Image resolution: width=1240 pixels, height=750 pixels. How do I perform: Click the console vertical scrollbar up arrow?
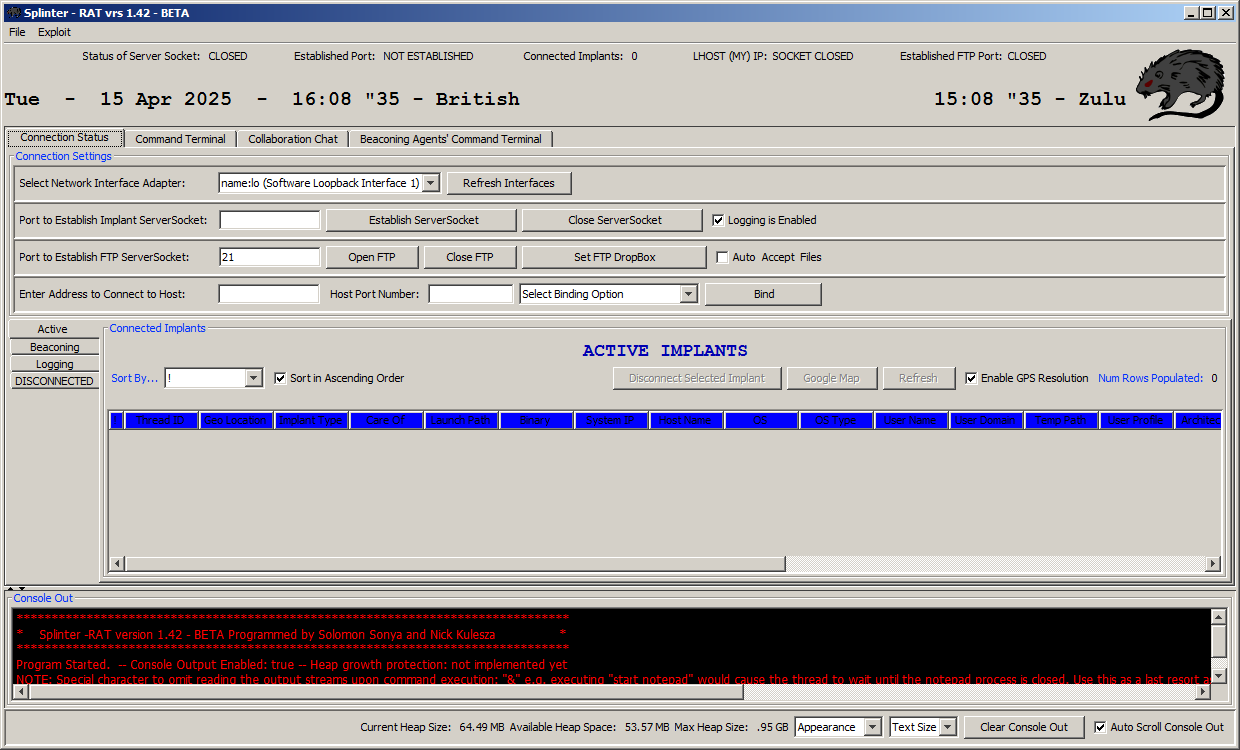pos(1217,617)
